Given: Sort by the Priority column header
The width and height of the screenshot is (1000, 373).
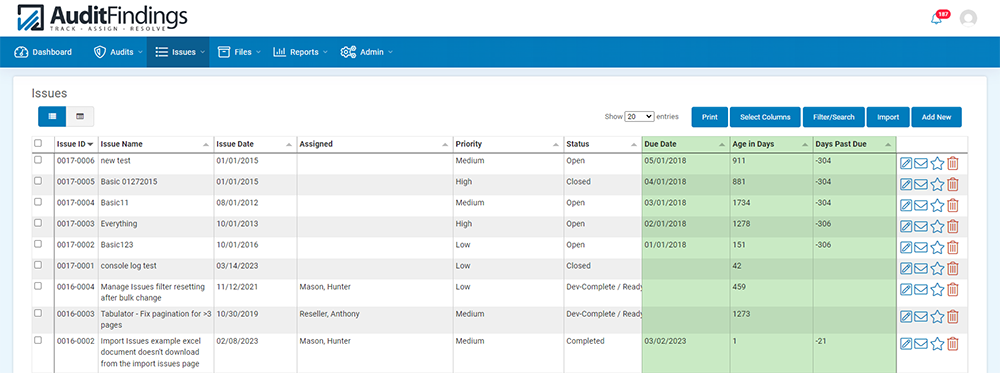Looking at the screenshot, I should click(508, 144).
